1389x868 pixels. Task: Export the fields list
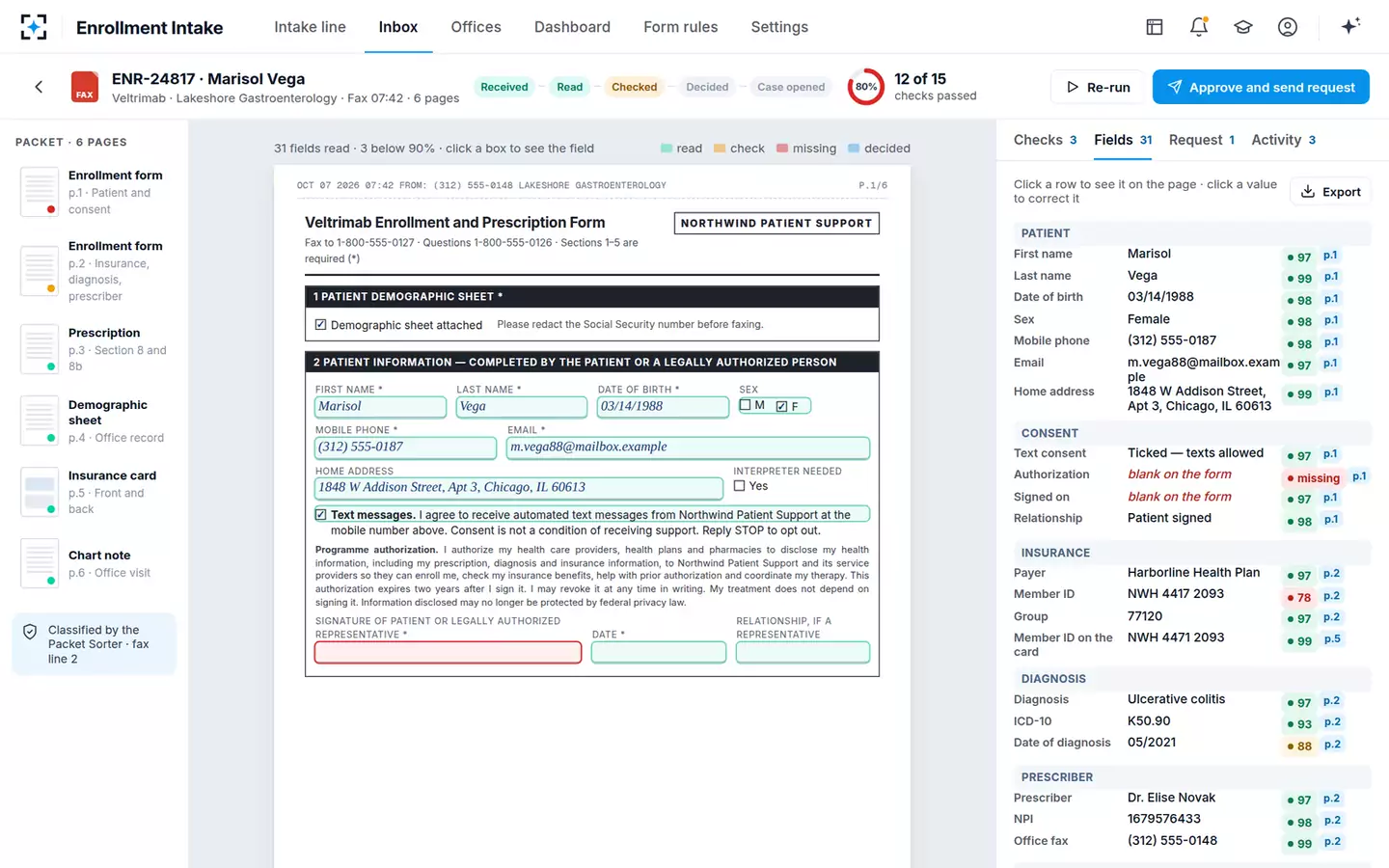point(1331,192)
